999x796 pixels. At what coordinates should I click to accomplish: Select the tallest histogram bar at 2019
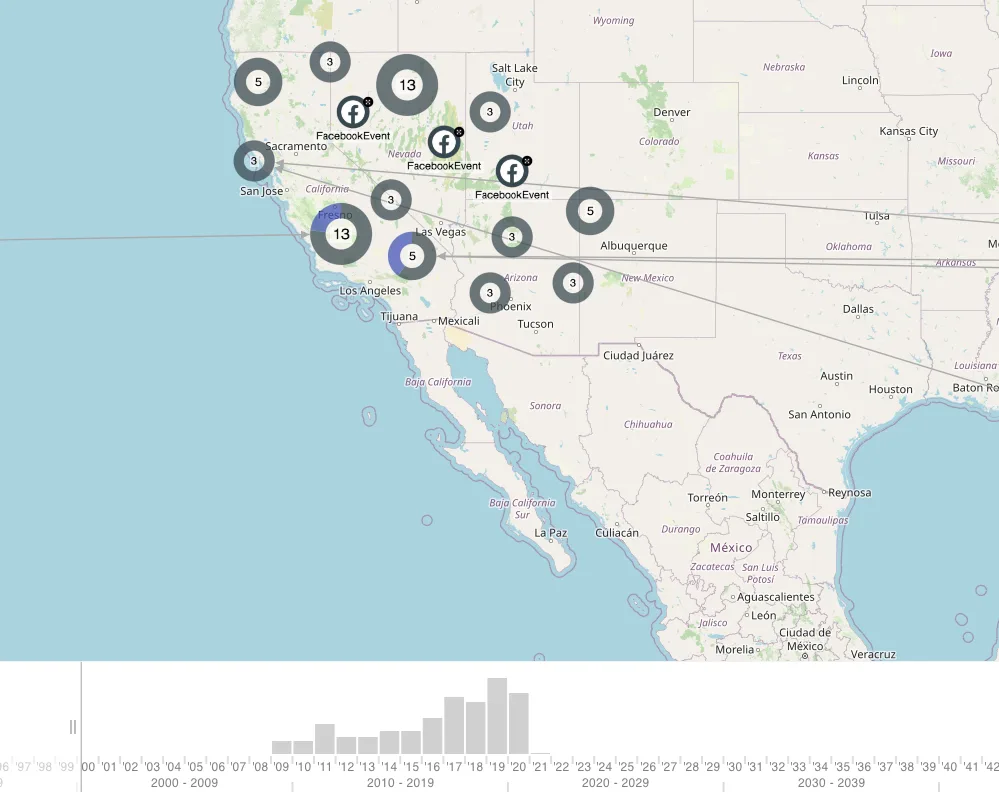497,716
